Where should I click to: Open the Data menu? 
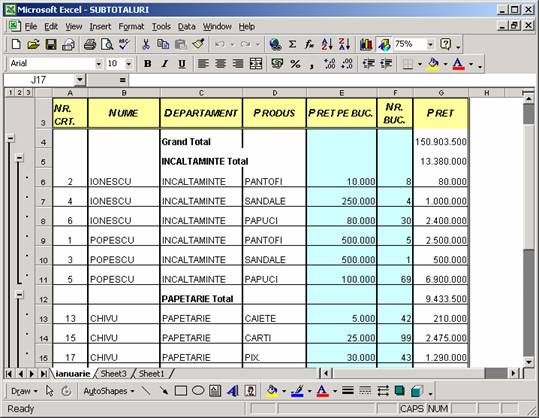(x=187, y=26)
